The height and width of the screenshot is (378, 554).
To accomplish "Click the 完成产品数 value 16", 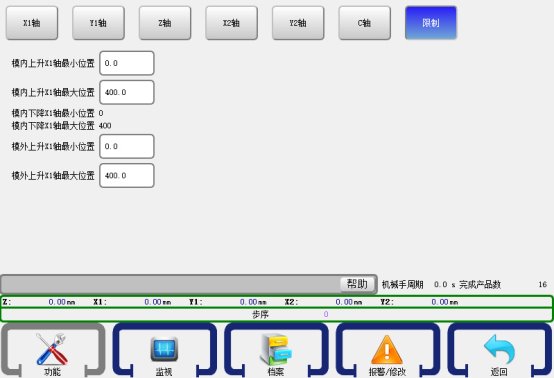I will tap(543, 284).
